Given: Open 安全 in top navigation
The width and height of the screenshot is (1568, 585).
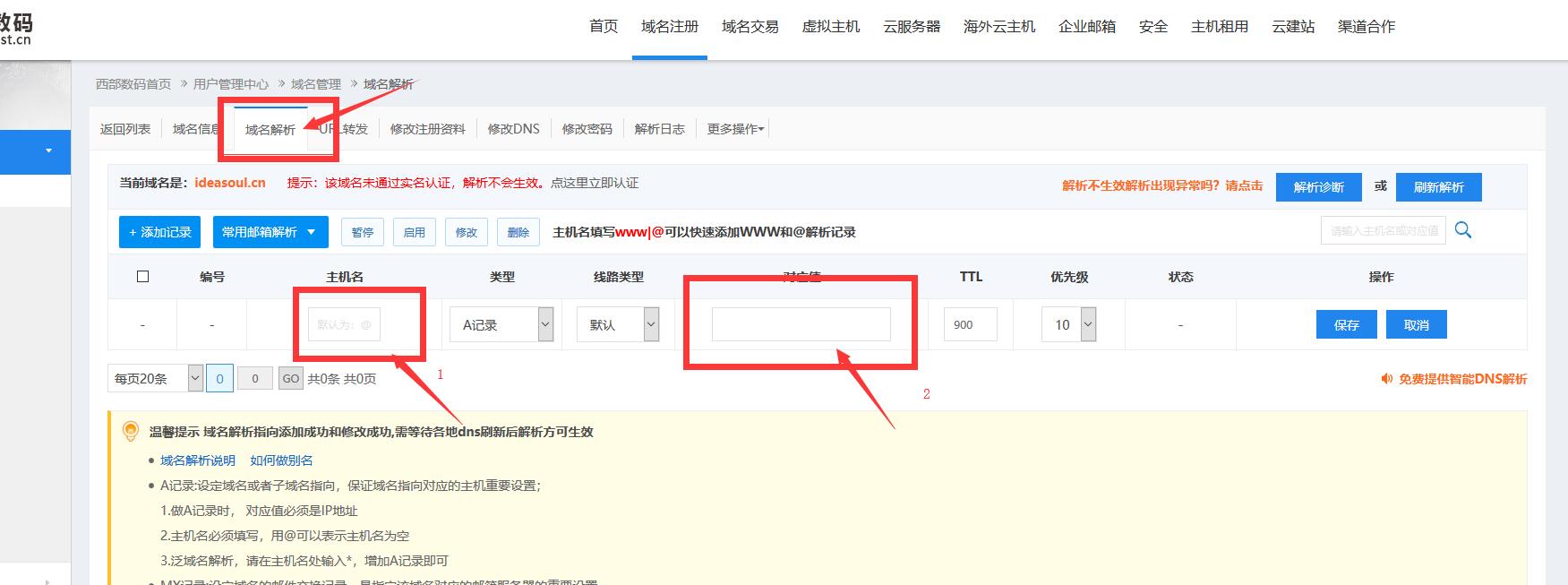Looking at the screenshot, I should point(1153,26).
